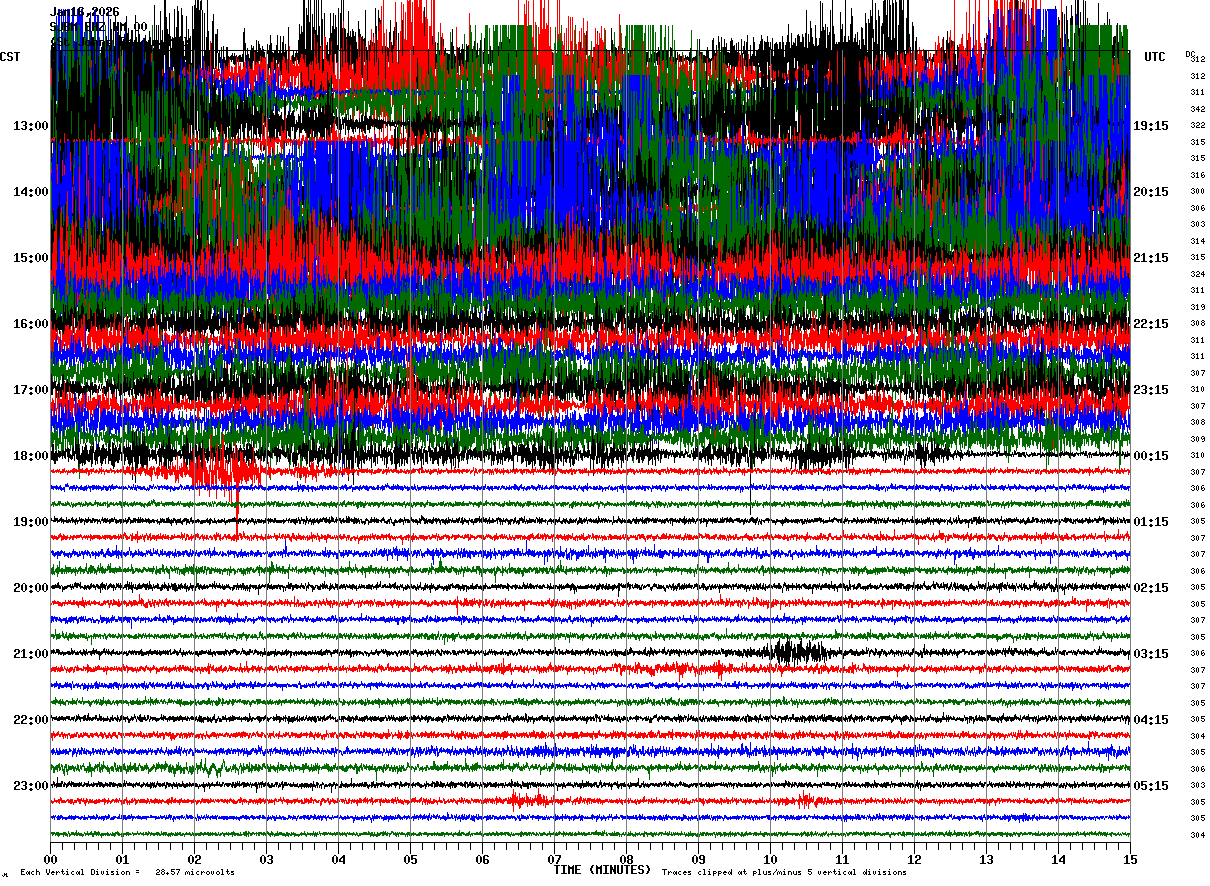Select the CST timezone label
The height and width of the screenshot is (886, 1210).
click(x=10, y=57)
